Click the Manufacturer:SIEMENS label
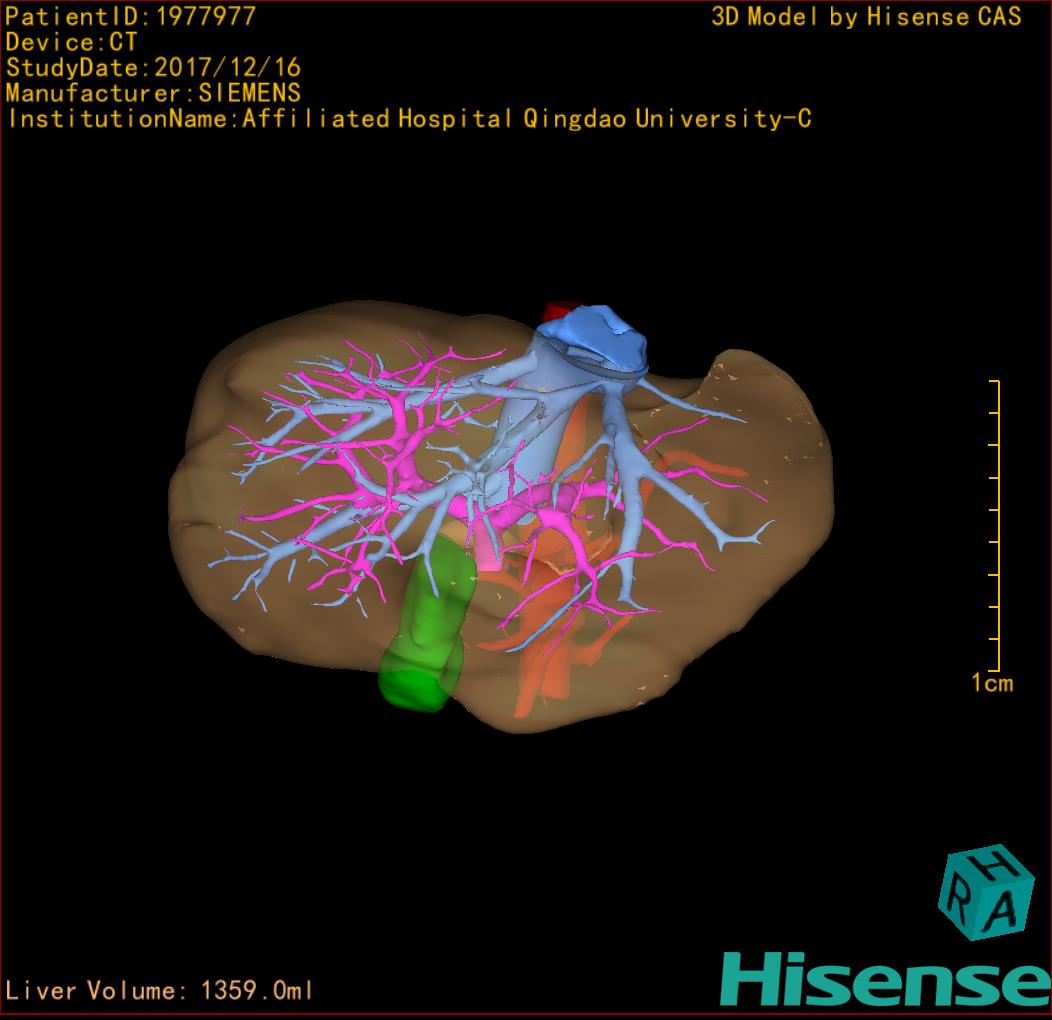 click(x=153, y=93)
